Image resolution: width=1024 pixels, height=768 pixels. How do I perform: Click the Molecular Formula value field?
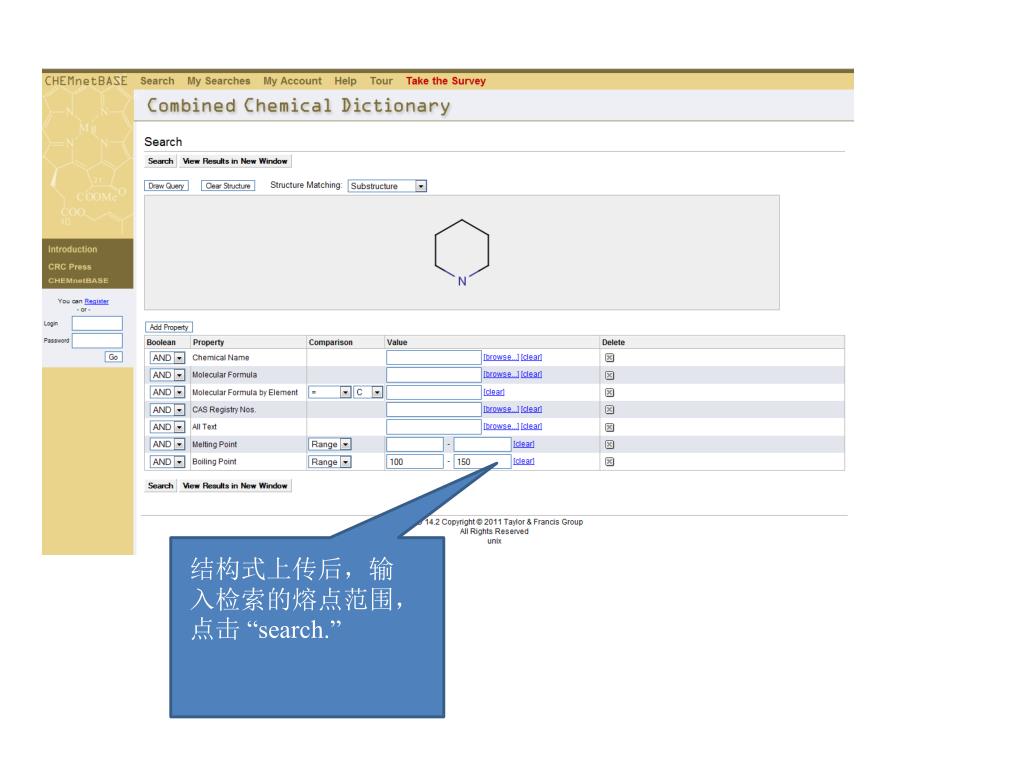point(434,375)
